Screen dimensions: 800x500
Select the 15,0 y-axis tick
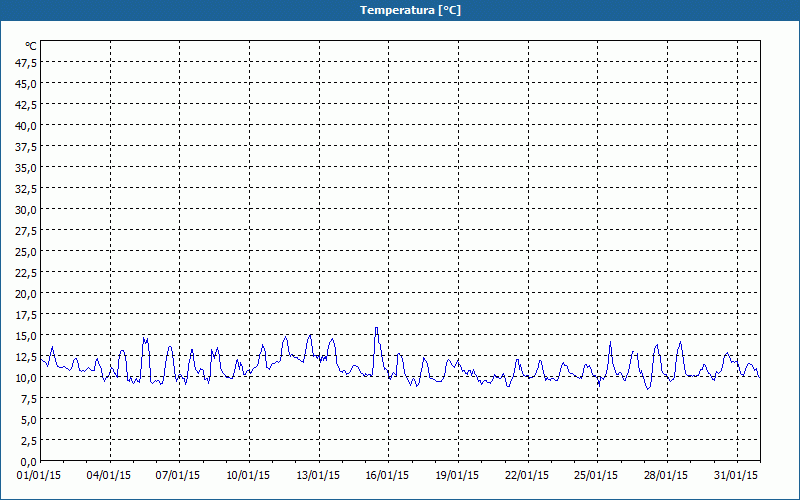tap(27, 336)
